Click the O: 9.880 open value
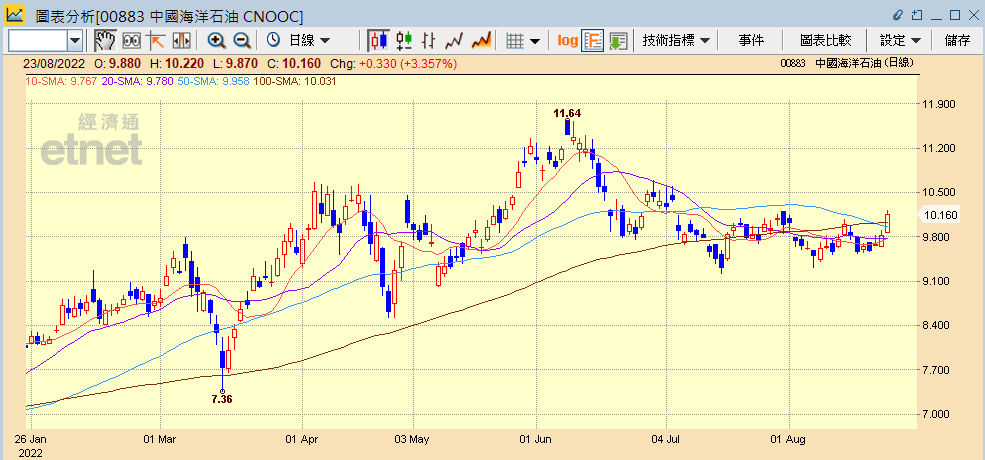Image resolution: width=985 pixels, height=460 pixels. point(117,63)
